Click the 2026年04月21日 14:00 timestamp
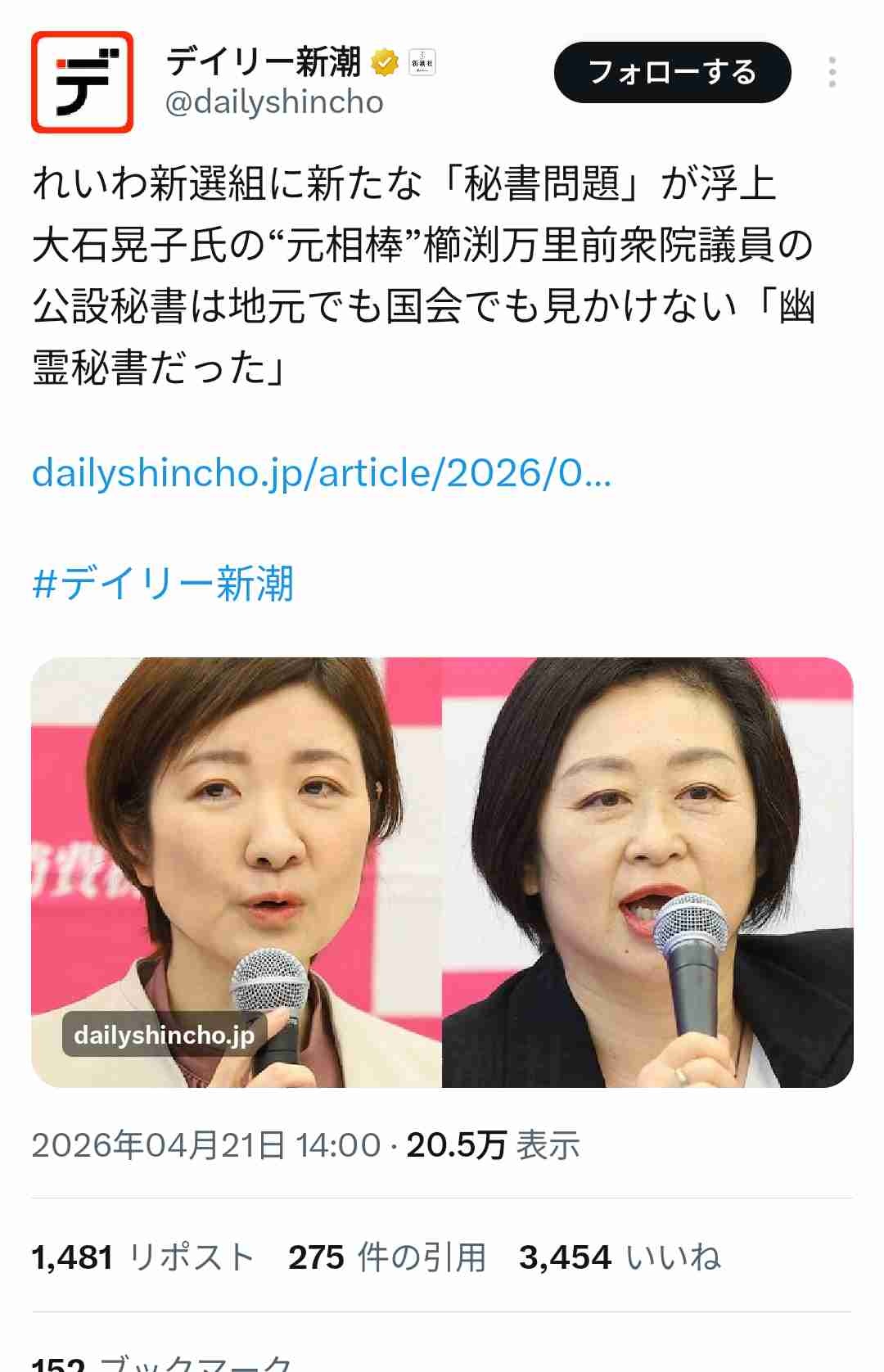This screenshot has height=1372, width=884. [x=206, y=1144]
